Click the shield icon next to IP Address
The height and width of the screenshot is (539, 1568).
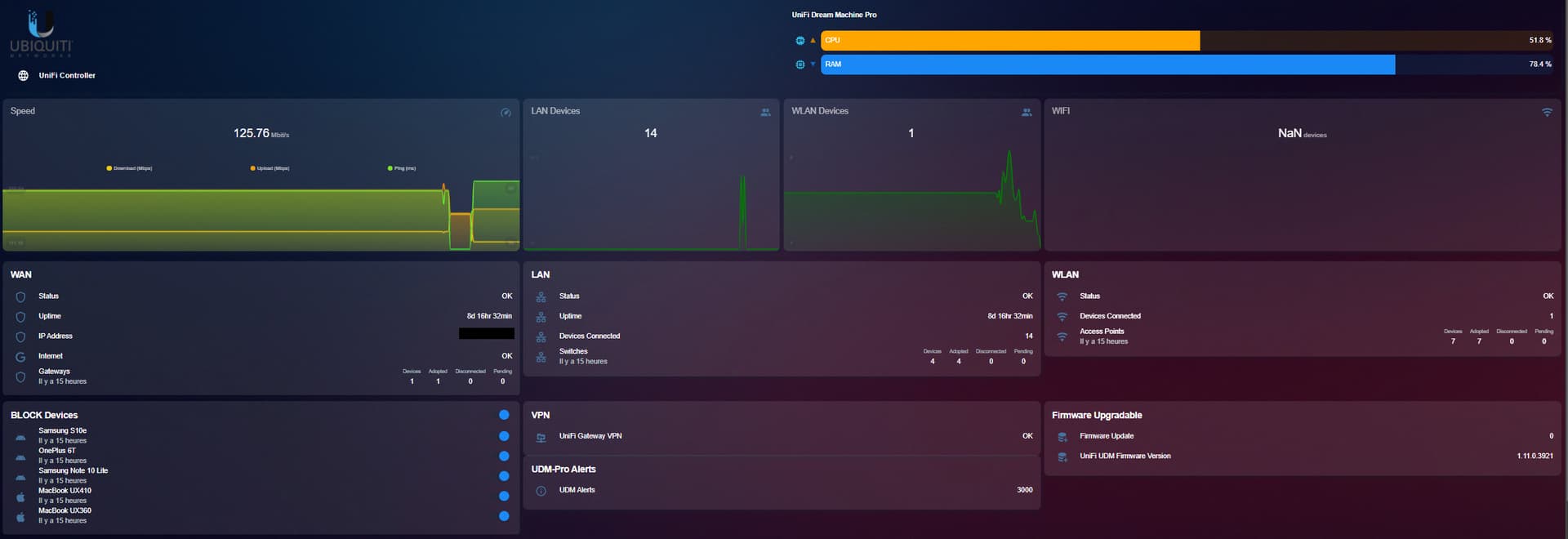coord(20,337)
